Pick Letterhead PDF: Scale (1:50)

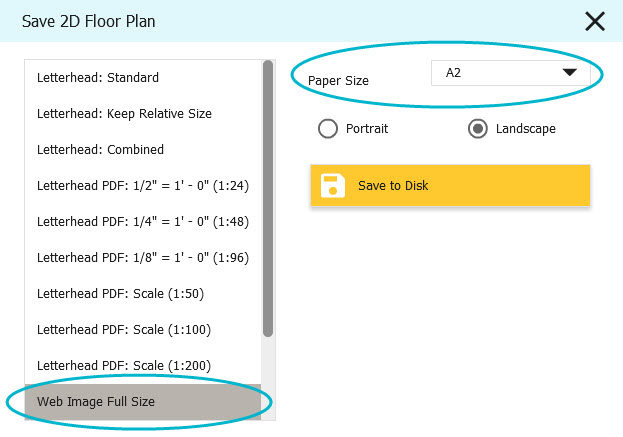tap(143, 294)
